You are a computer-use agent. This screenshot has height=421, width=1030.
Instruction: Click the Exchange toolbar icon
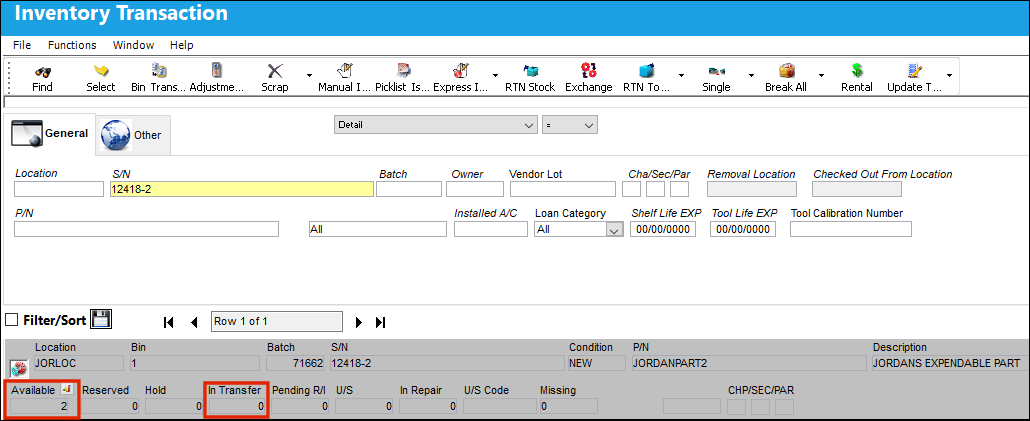click(x=589, y=71)
